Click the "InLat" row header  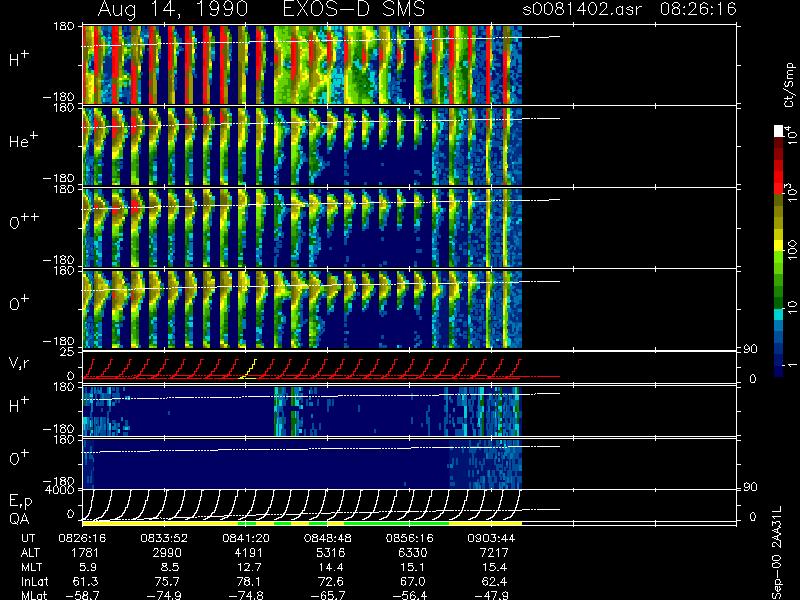pyautogui.click(x=34, y=582)
